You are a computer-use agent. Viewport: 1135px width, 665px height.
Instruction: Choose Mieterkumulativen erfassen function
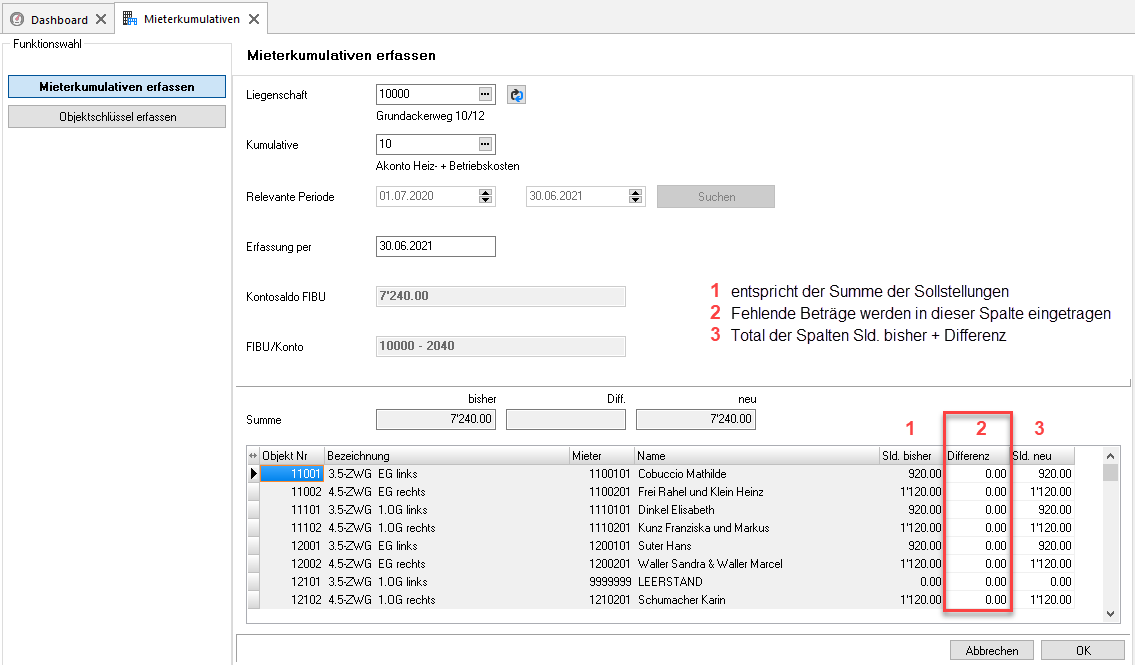(117, 87)
